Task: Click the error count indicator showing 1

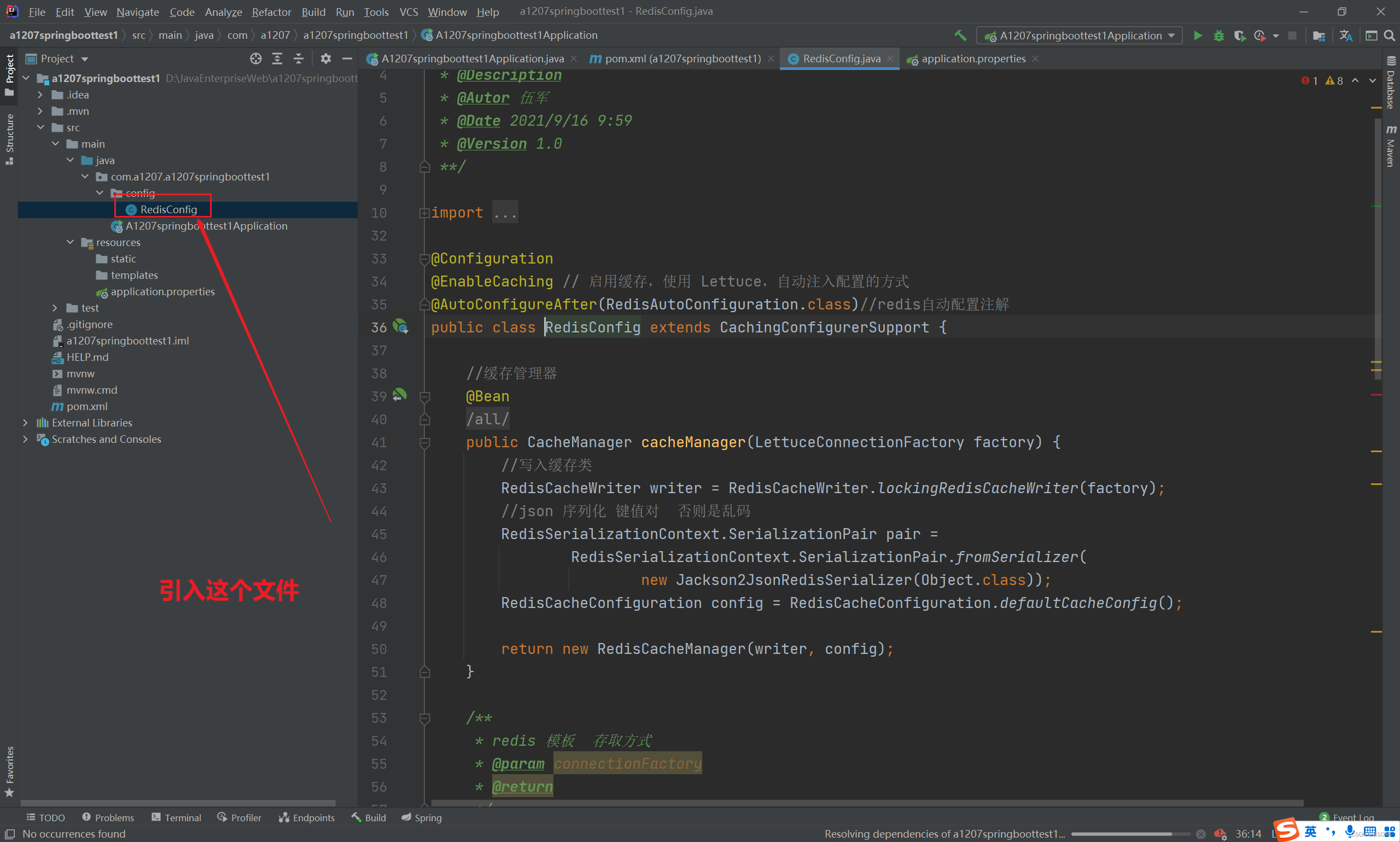Action: [1309, 80]
